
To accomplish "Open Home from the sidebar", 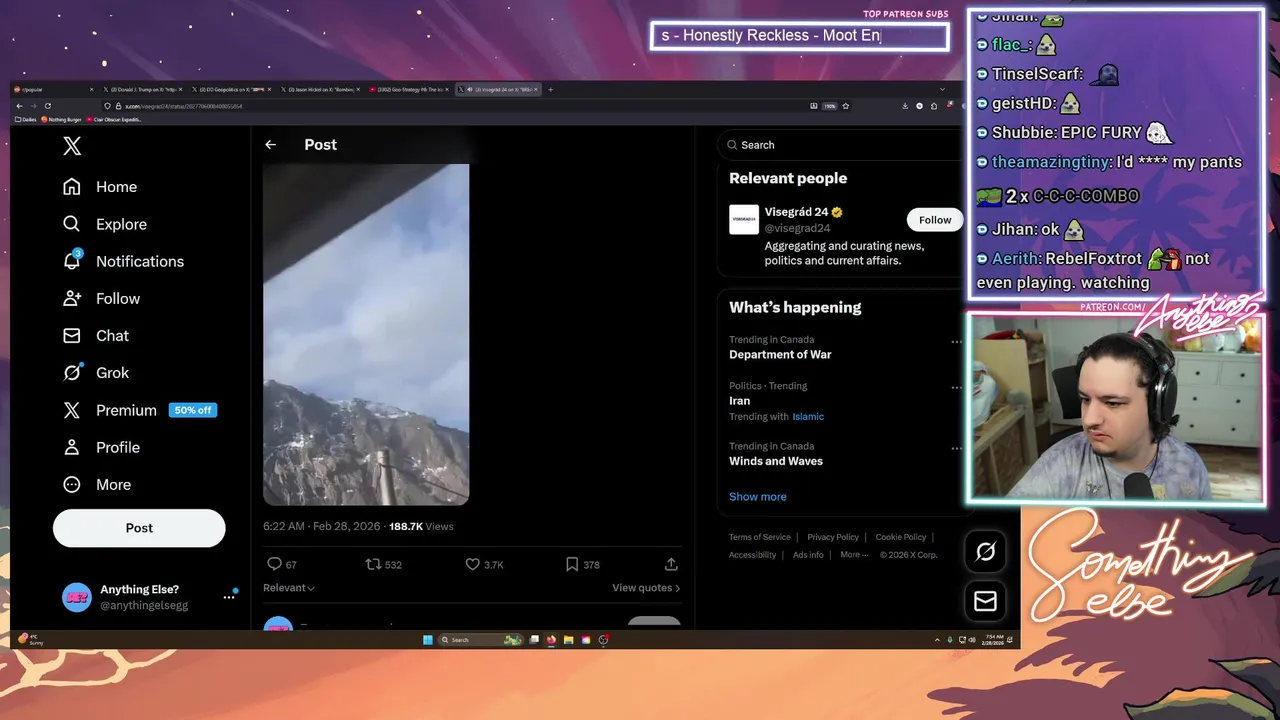I will [99, 187].
